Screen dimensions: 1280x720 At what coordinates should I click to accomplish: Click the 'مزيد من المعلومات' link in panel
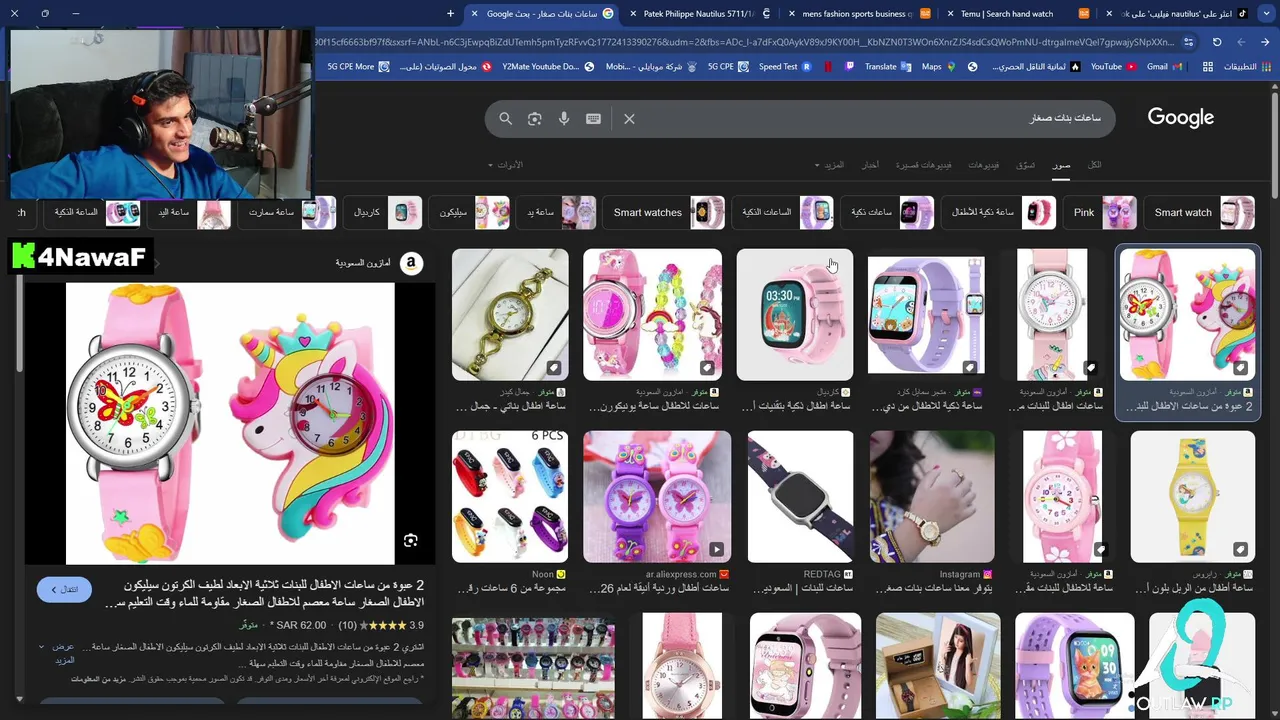tap(97, 679)
